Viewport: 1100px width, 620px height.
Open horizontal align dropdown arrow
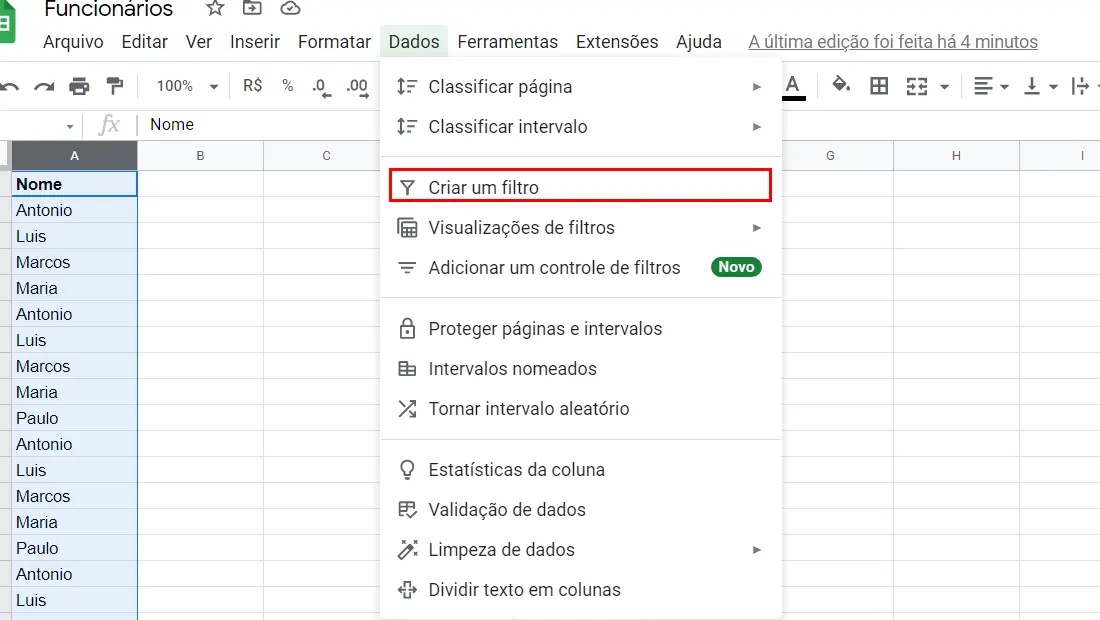pyautogui.click(x=1004, y=87)
